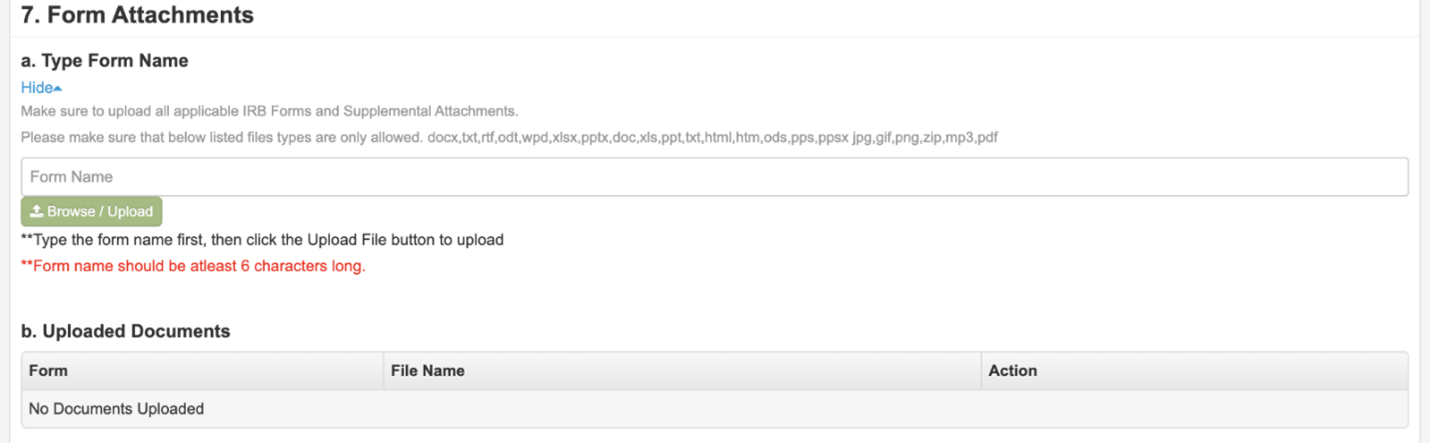The height and width of the screenshot is (443, 1430).
Task: Click the No Documents Uploaded row
Action: pos(714,408)
